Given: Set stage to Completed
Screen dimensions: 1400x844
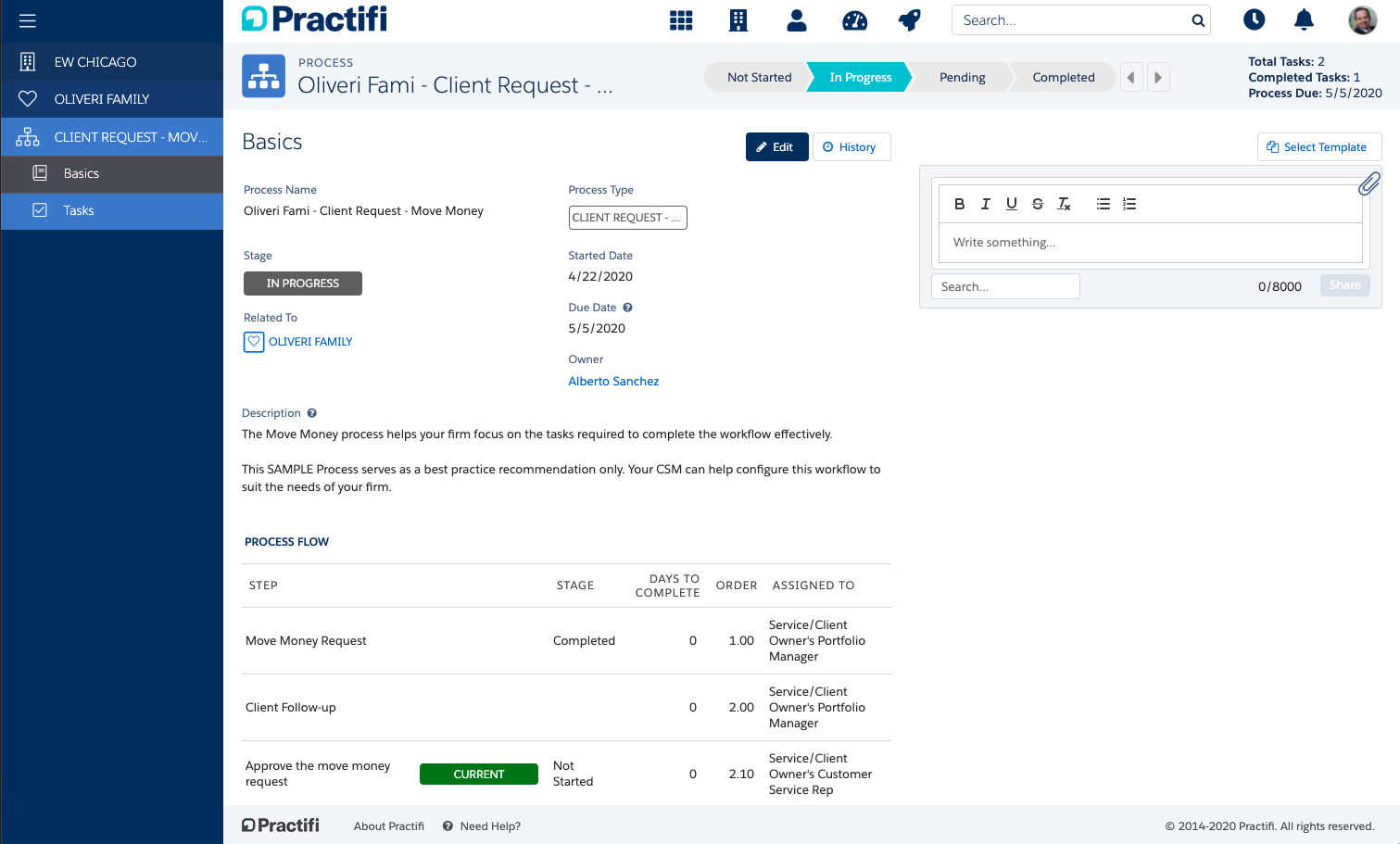Looking at the screenshot, I should pos(1064,77).
